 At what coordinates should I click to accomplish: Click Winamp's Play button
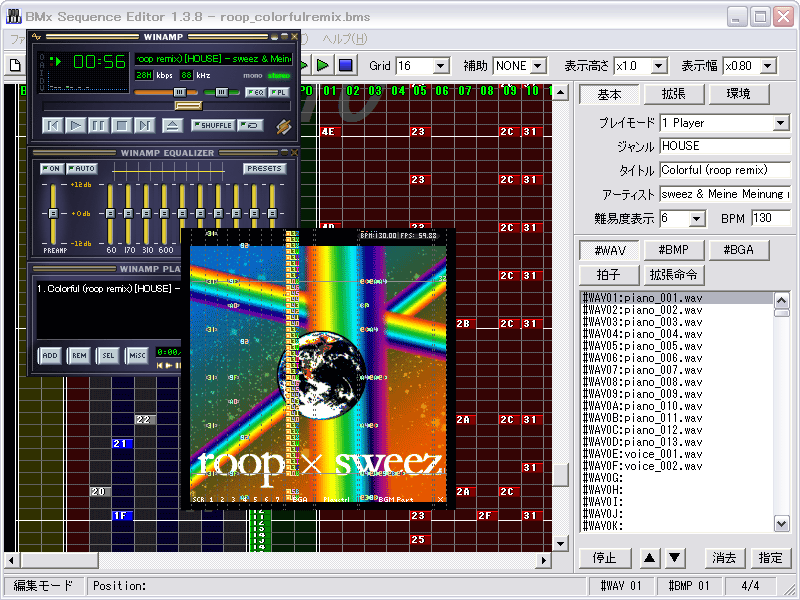click(76, 125)
